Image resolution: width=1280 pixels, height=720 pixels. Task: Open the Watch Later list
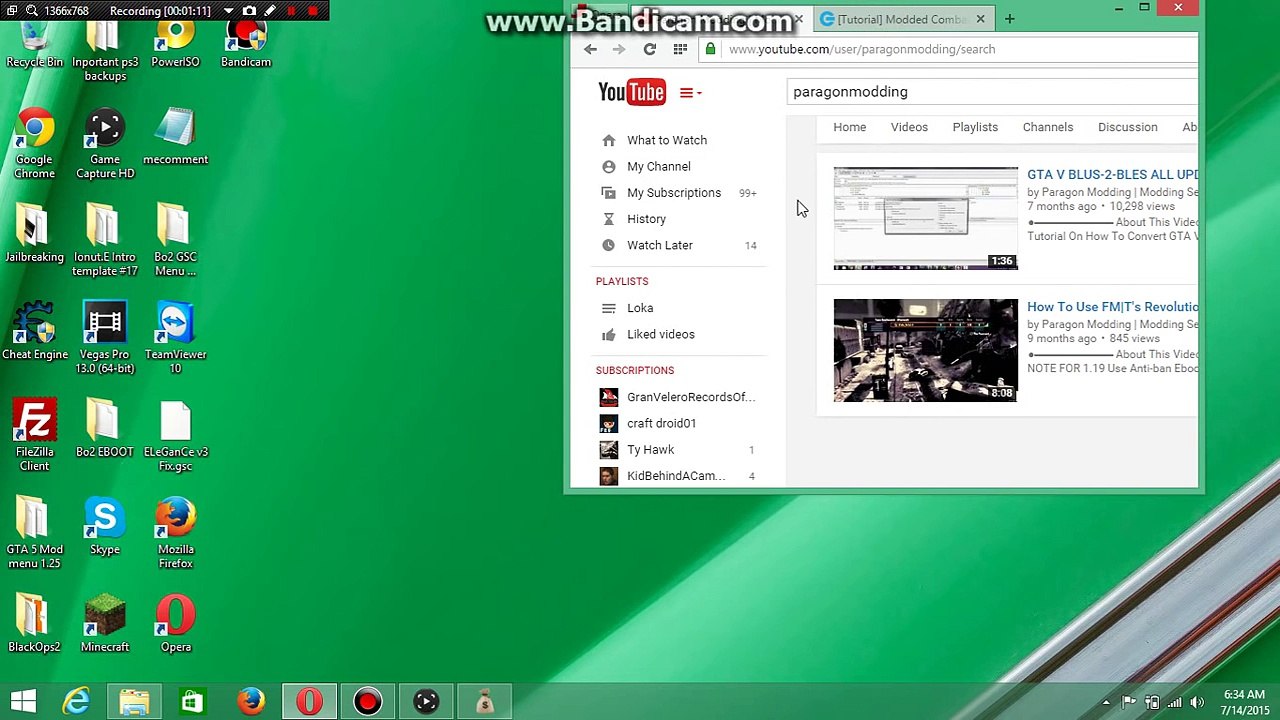point(660,245)
